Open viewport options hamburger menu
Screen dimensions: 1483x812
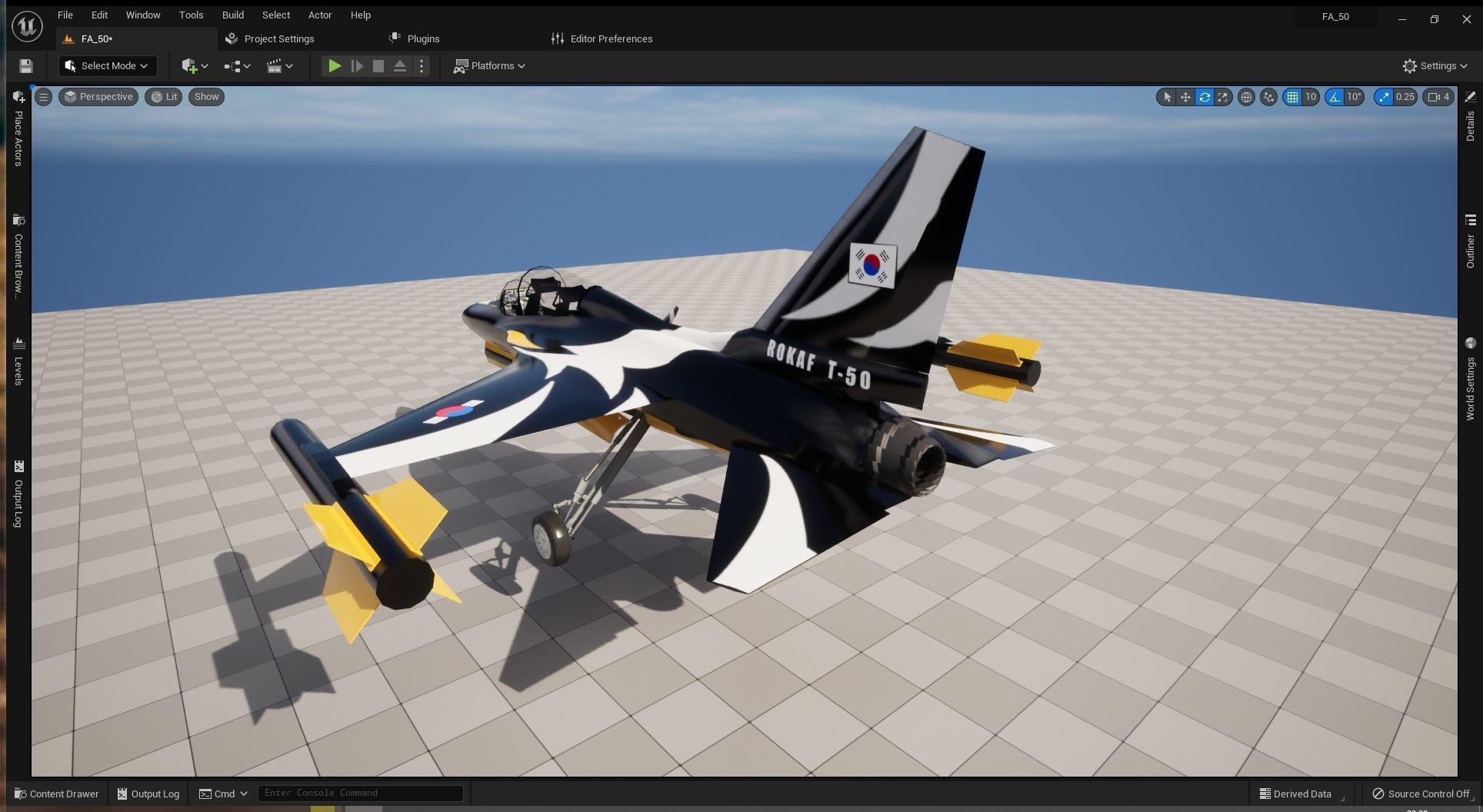44,97
